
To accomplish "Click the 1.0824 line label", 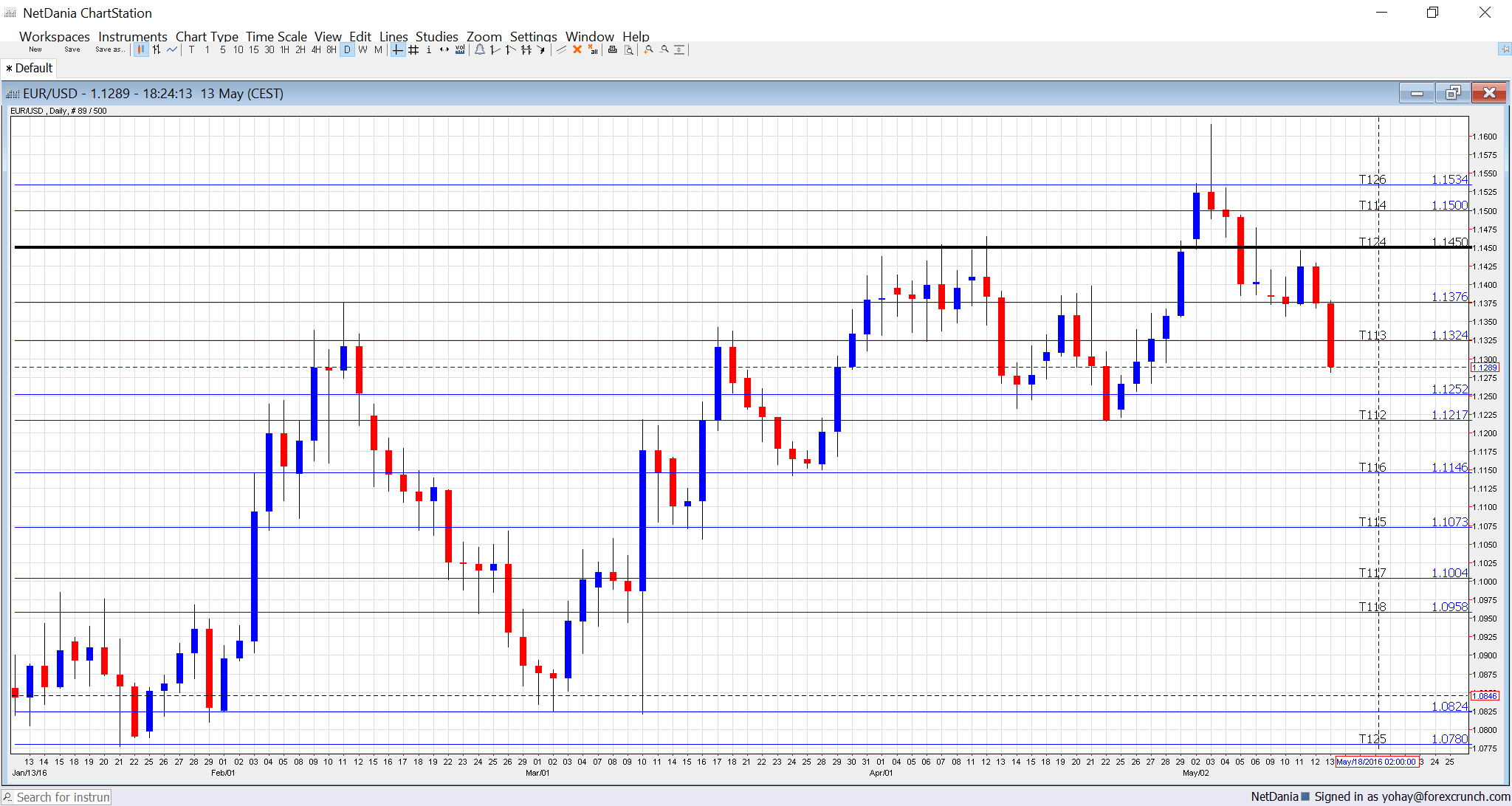I will pyautogui.click(x=1450, y=706).
